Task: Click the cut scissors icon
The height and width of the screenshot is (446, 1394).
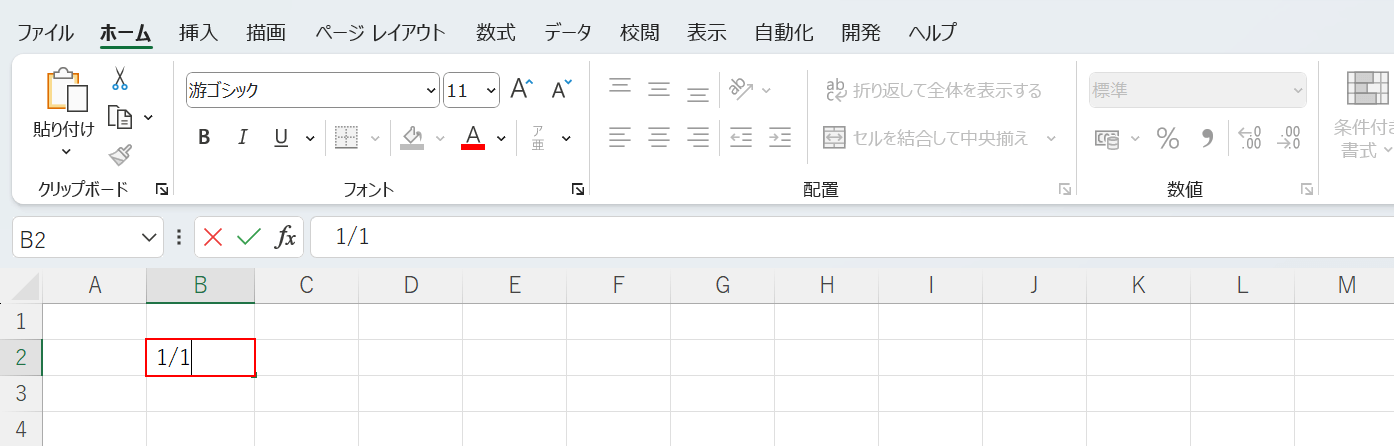Action: point(120,78)
